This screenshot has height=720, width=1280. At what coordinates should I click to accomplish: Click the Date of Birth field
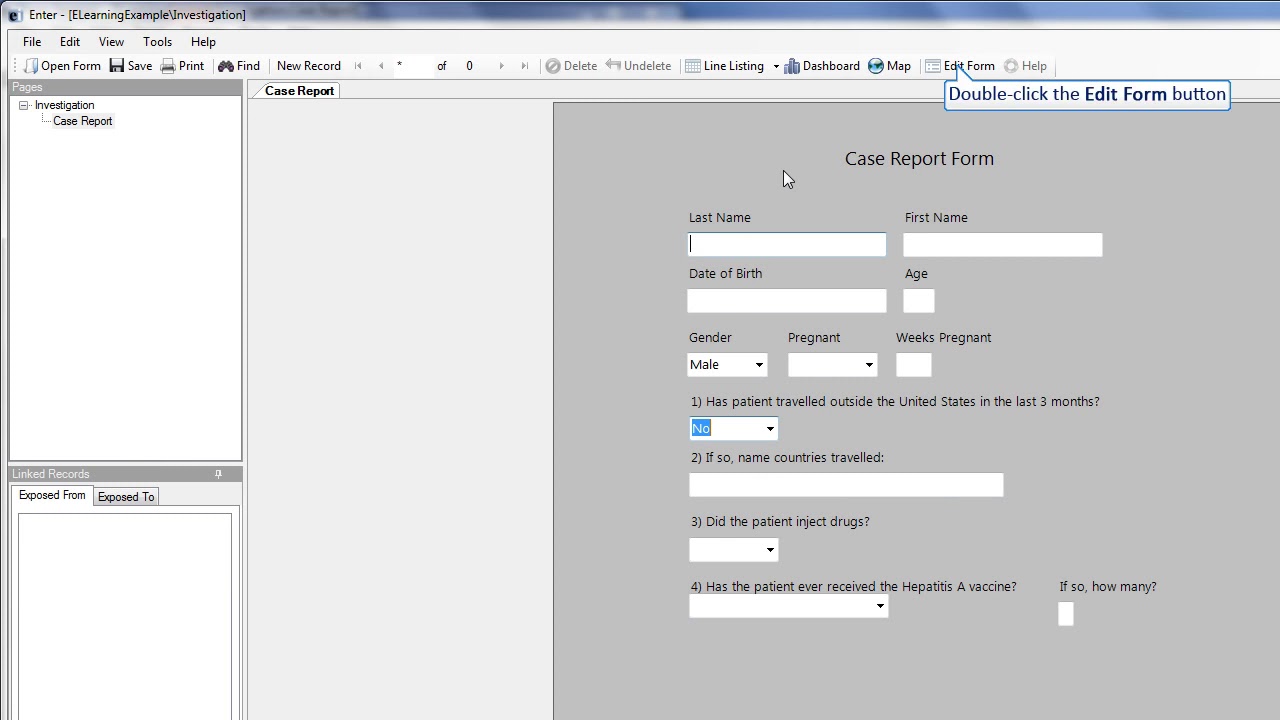pyautogui.click(x=787, y=301)
